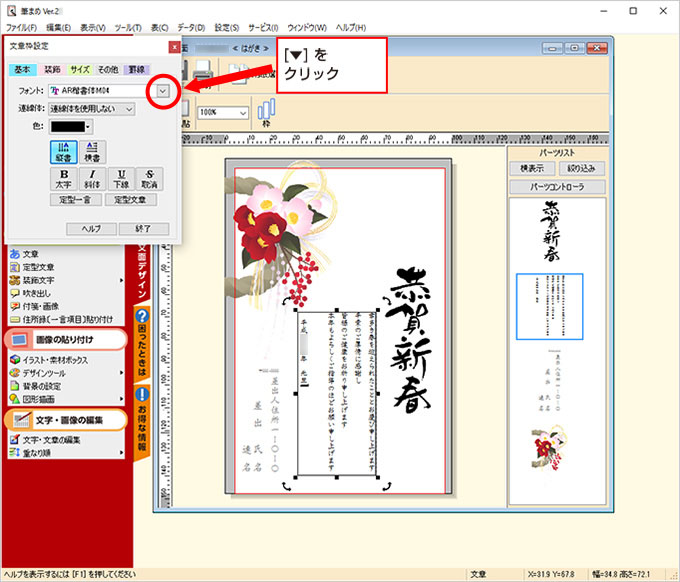The image size is (680, 582).
Task: Click the font field showing AR楷書体M04
Action: [x=102, y=91]
